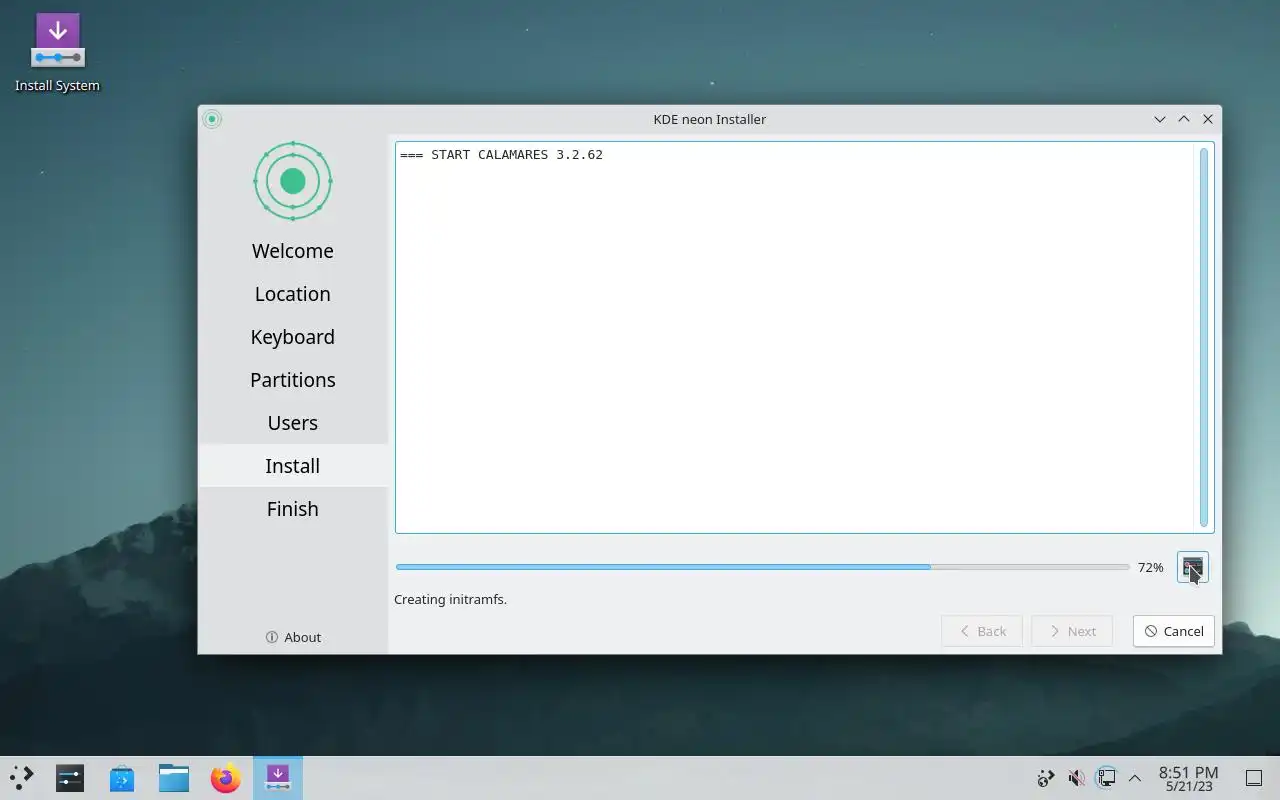Viewport: 1280px width, 800px height.
Task: Click the log panel vertical scrollbar
Action: click(1204, 337)
